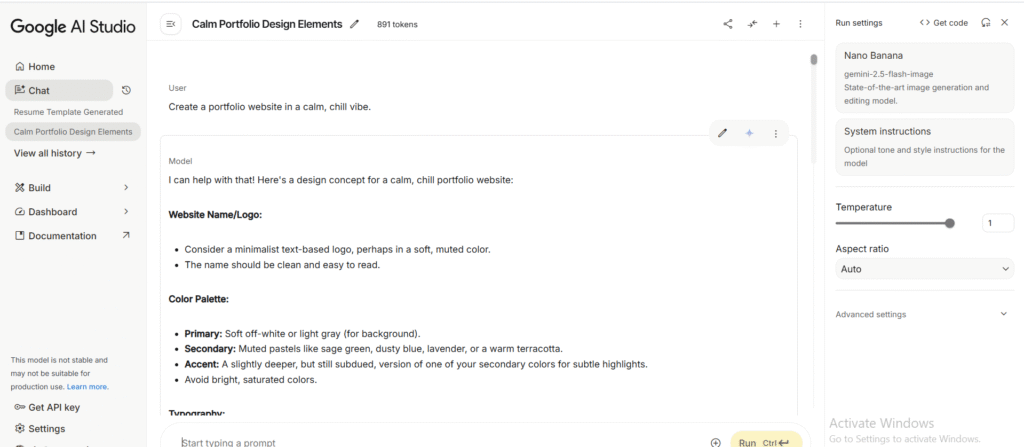
Task: Start a new chat with plus icon
Action: tap(776, 24)
